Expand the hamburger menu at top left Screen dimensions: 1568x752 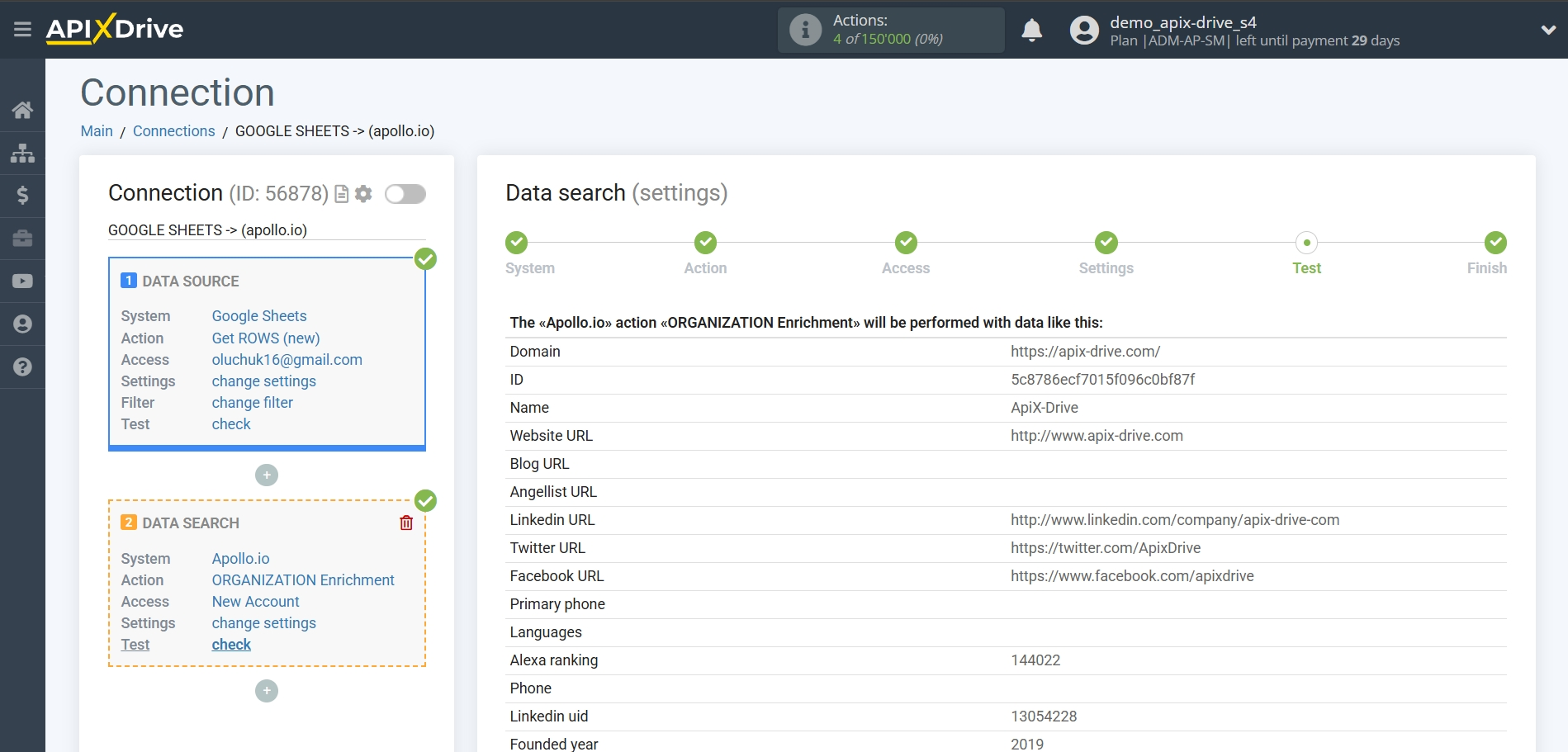click(22, 28)
